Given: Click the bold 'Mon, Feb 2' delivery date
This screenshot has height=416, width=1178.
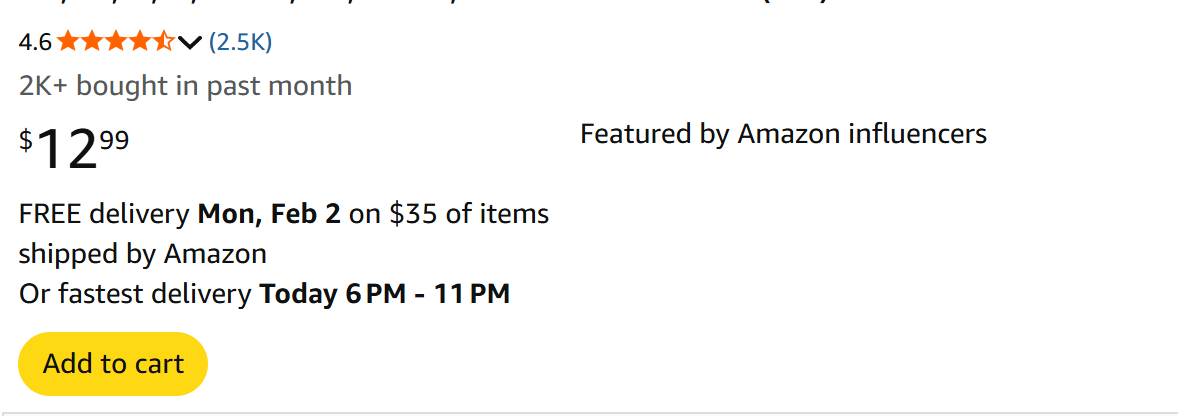Looking at the screenshot, I should (269, 213).
